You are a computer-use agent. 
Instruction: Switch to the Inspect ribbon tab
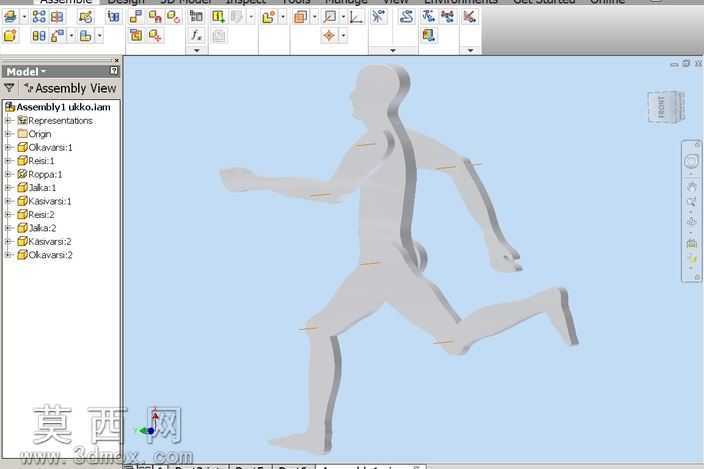(245, 2)
